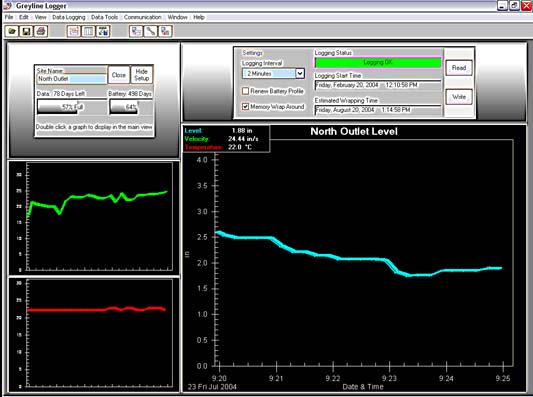Enable the Renew Battery Profile checkbox
This screenshot has height=397, width=533.
coord(245,91)
